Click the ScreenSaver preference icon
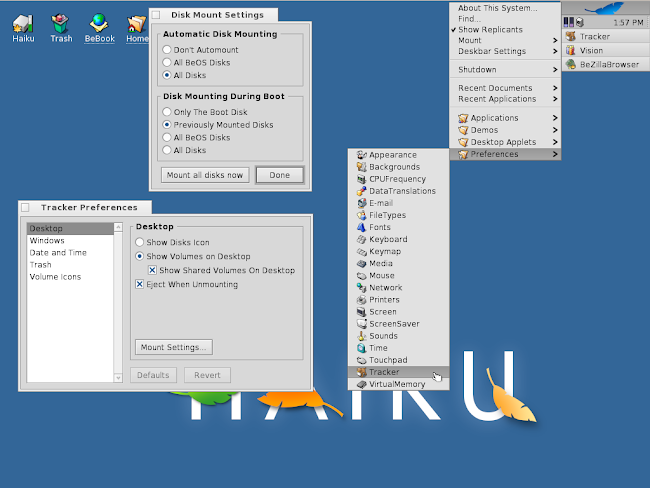This screenshot has width=650, height=488. [361, 323]
